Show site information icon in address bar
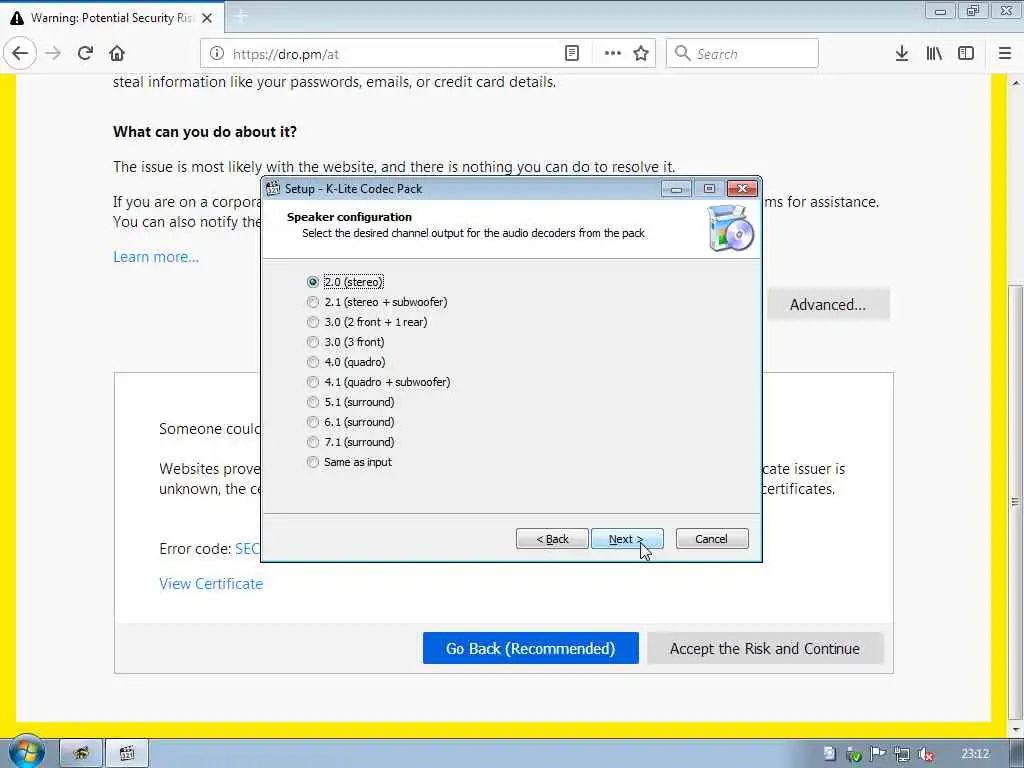1024x768 pixels. pos(217,54)
